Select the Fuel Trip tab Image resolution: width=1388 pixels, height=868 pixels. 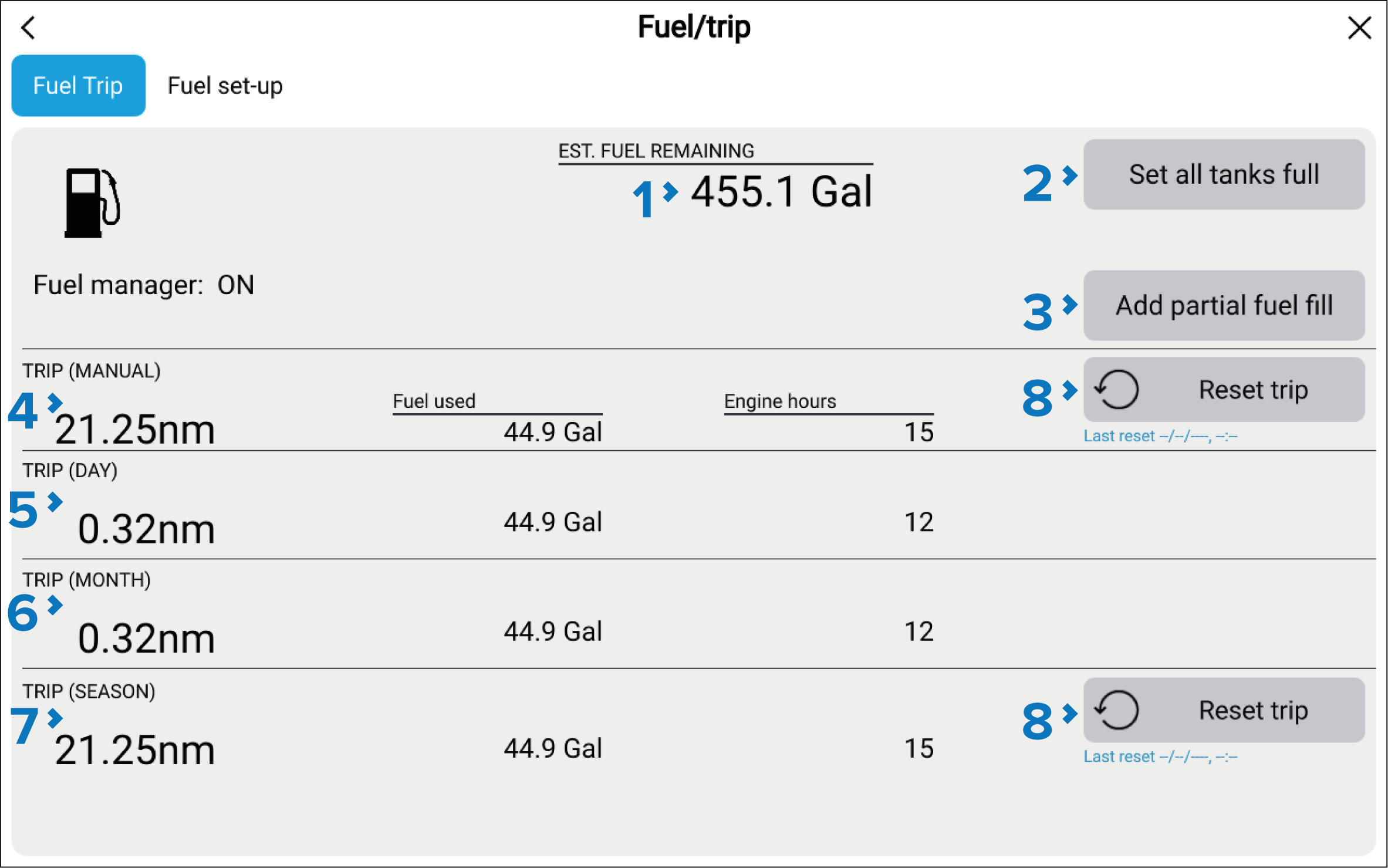[x=78, y=86]
